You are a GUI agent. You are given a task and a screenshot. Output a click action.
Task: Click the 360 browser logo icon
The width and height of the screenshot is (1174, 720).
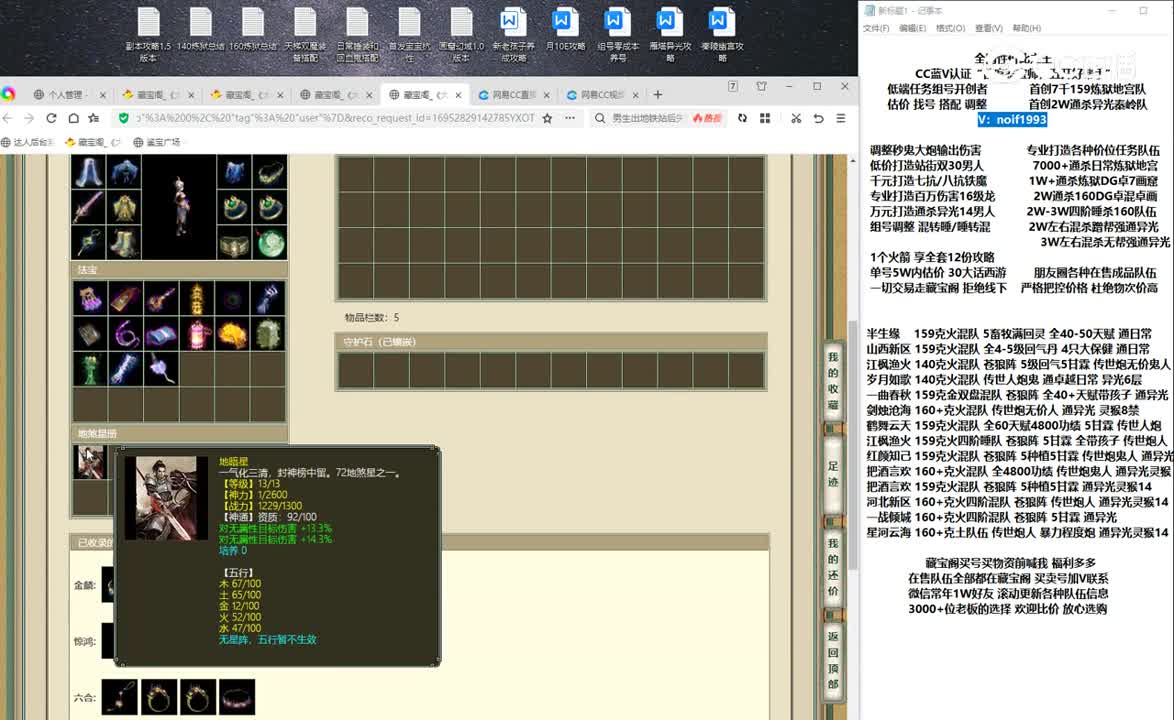[8, 94]
